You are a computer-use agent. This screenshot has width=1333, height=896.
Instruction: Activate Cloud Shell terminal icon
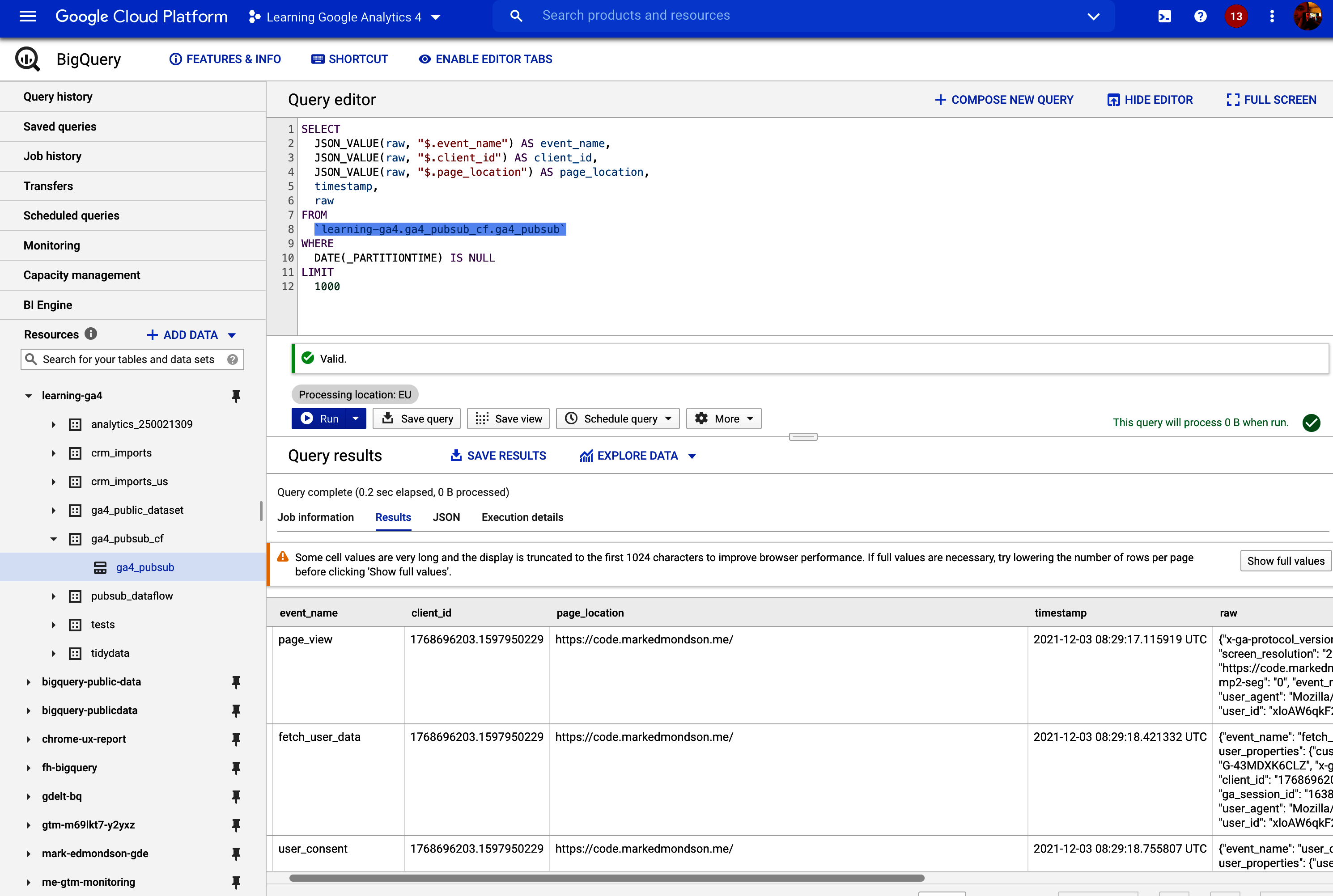coord(1164,17)
